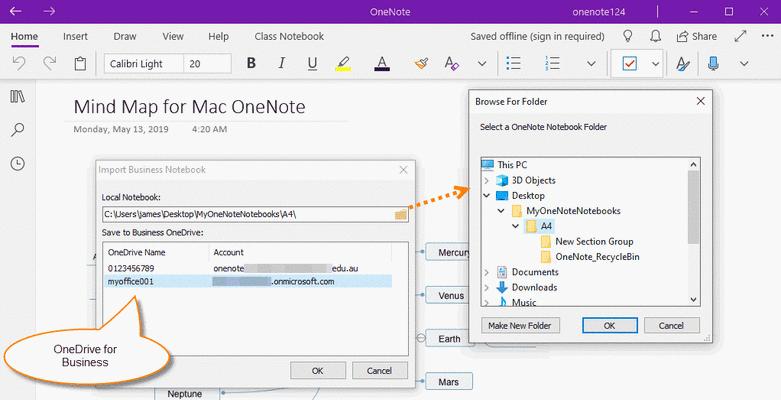The width and height of the screenshot is (781, 400).
Task: Select the OneNote_RecycleBin folder
Action: pyautogui.click(x=597, y=257)
